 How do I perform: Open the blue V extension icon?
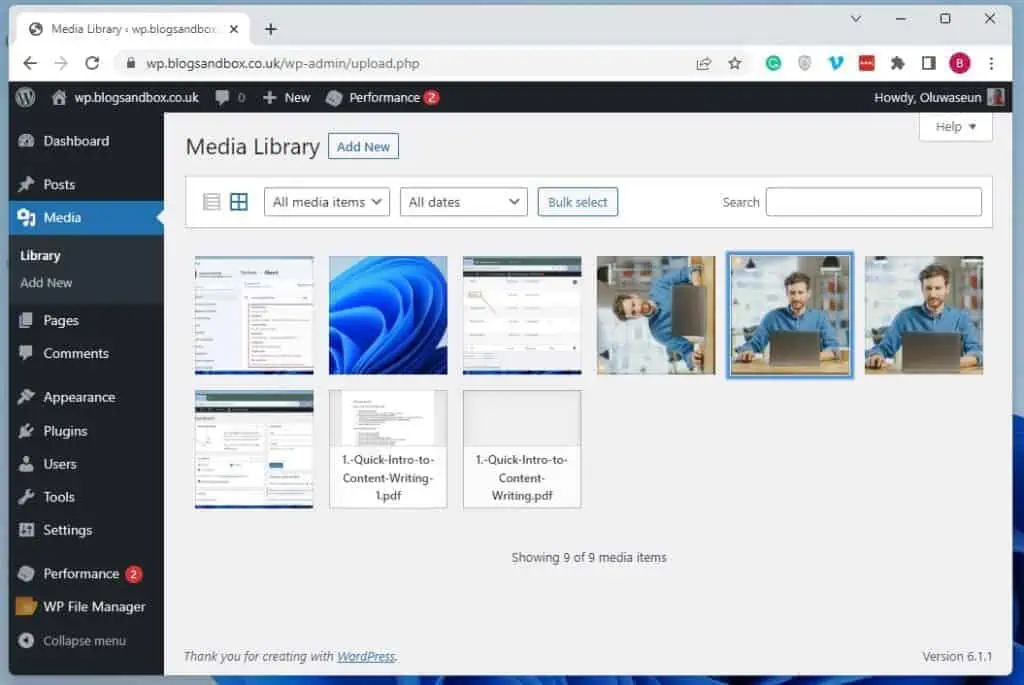835,63
